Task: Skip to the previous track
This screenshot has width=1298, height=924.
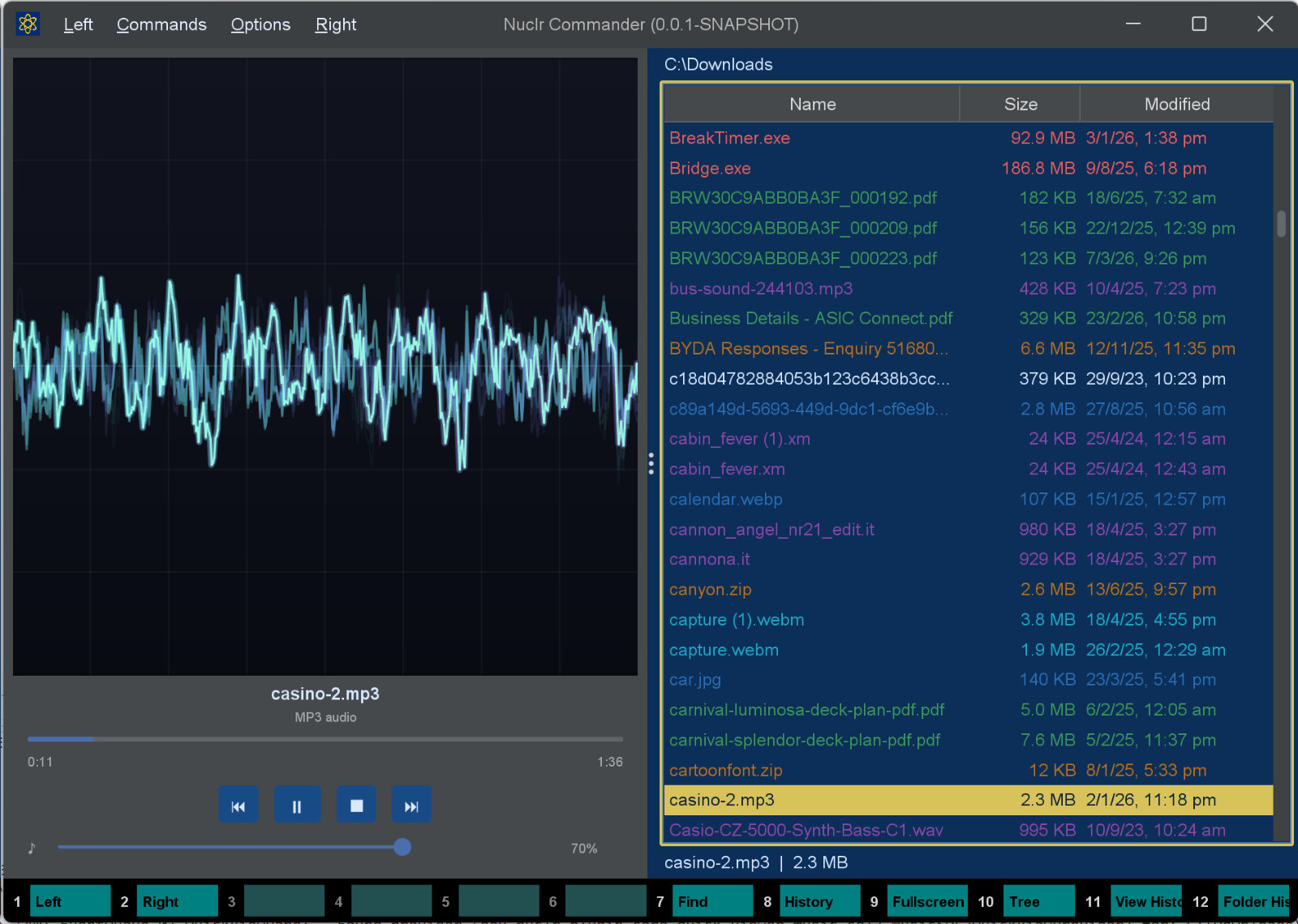Action: (238, 806)
